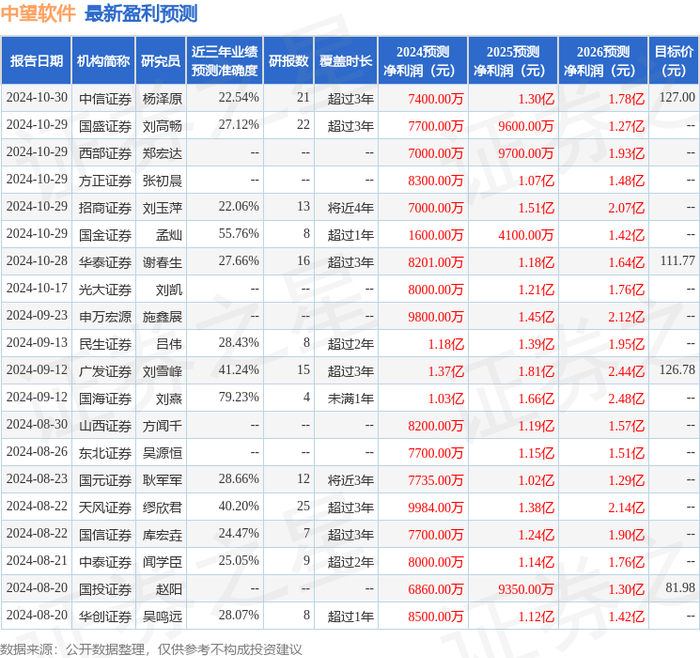
Task: Click the 2026预测净利润 column header
Action: (603, 61)
